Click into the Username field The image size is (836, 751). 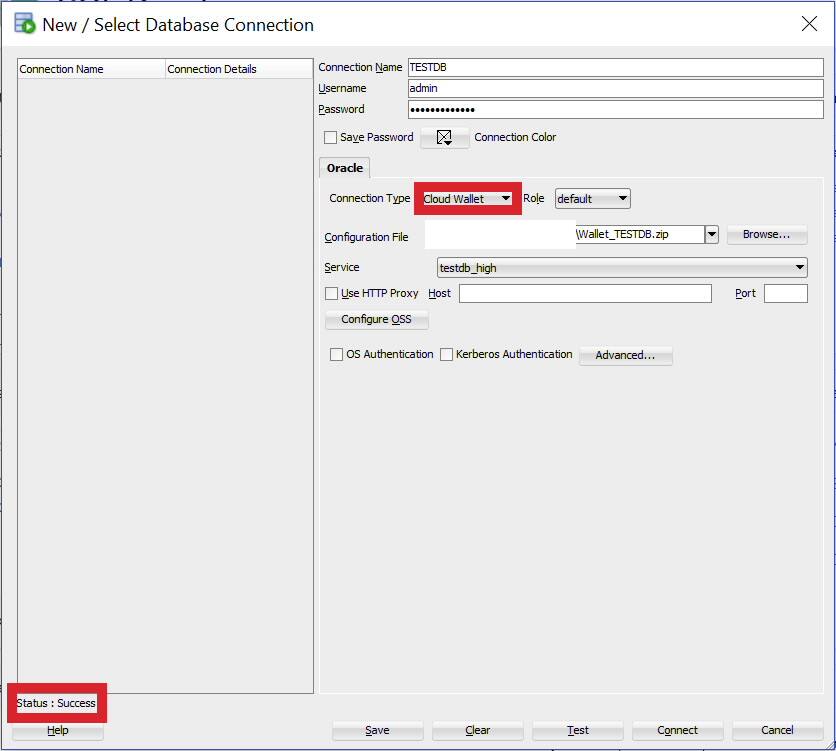click(615, 88)
